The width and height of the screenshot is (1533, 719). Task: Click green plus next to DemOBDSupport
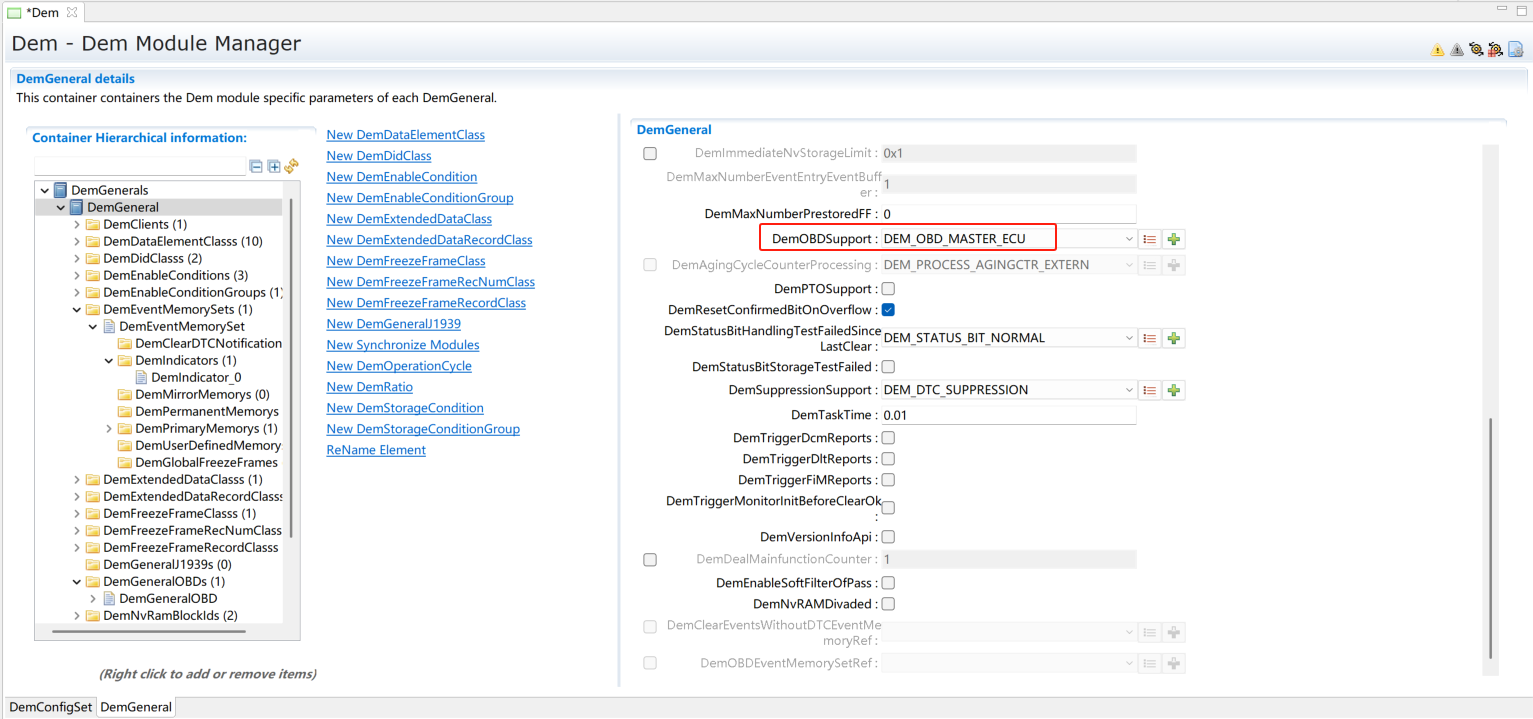(1174, 239)
